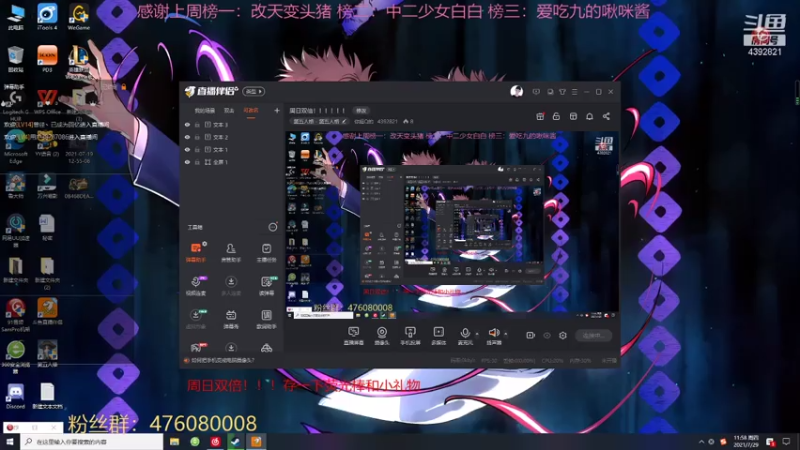800x450 pixels.
Task: Open the 歌词助手 lyrics assistant tool
Action: coord(266,319)
